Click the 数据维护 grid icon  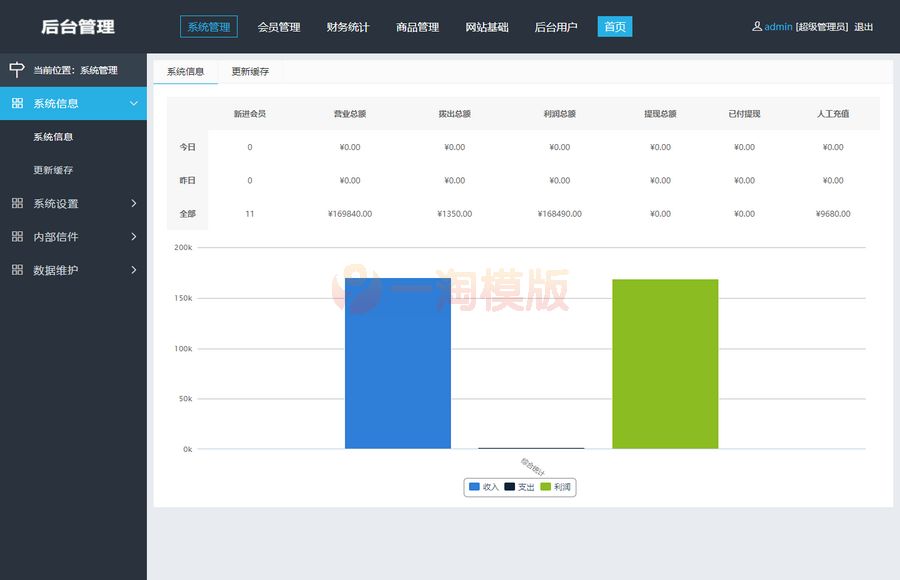tap(15, 269)
